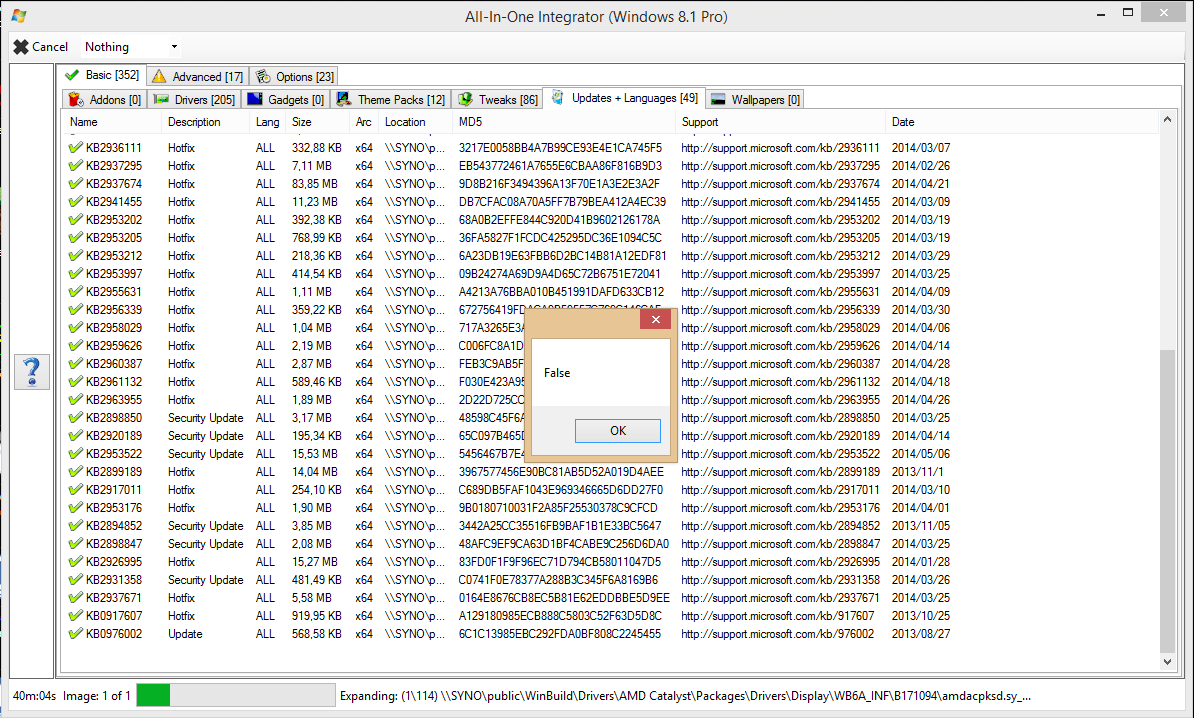
Task: Sort by the MD5 column header
Action: coord(564,122)
